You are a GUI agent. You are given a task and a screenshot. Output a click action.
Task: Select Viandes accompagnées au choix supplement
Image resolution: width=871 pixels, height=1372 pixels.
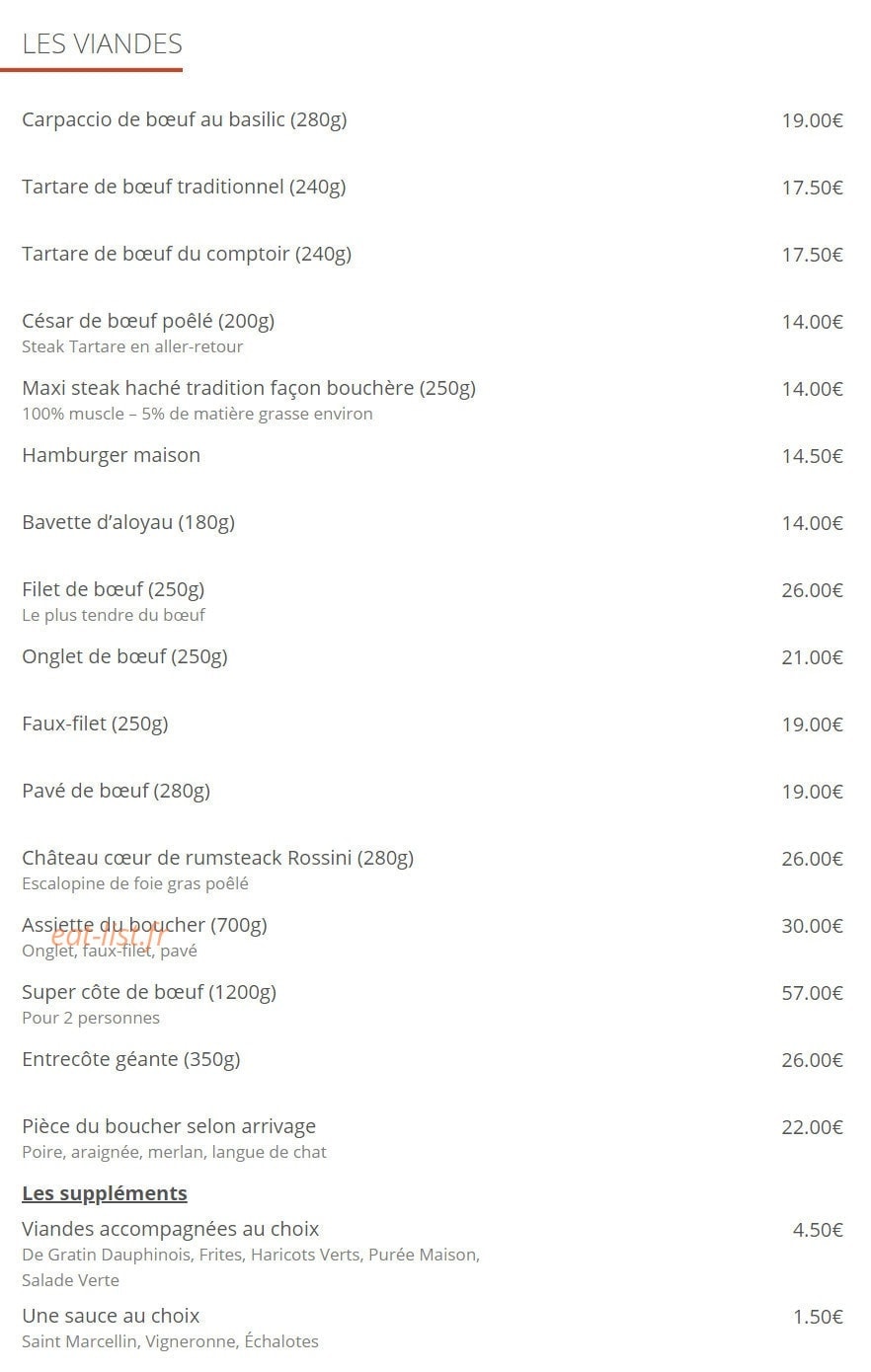171,1229
